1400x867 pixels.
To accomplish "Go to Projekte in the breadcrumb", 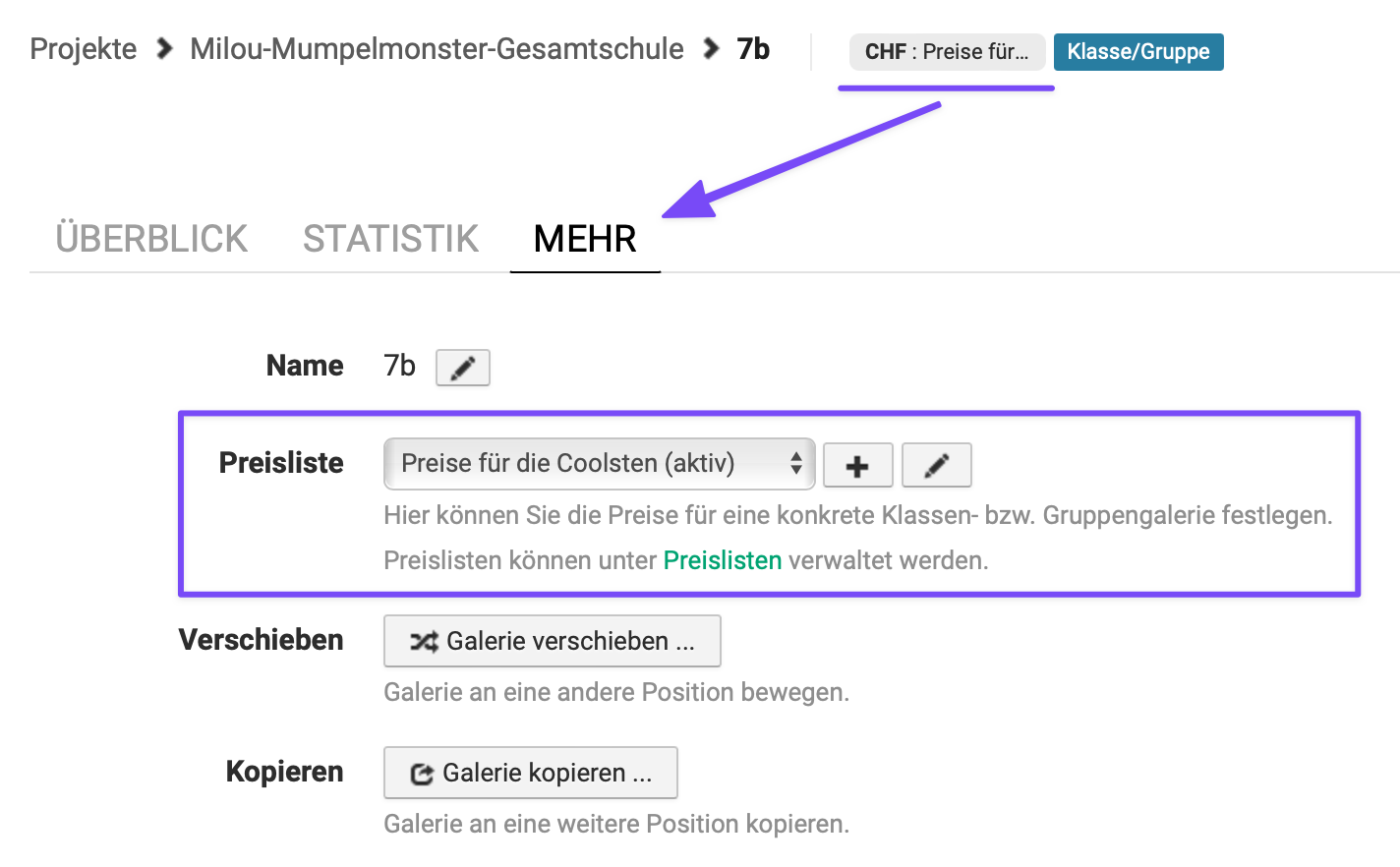I will 84,49.
